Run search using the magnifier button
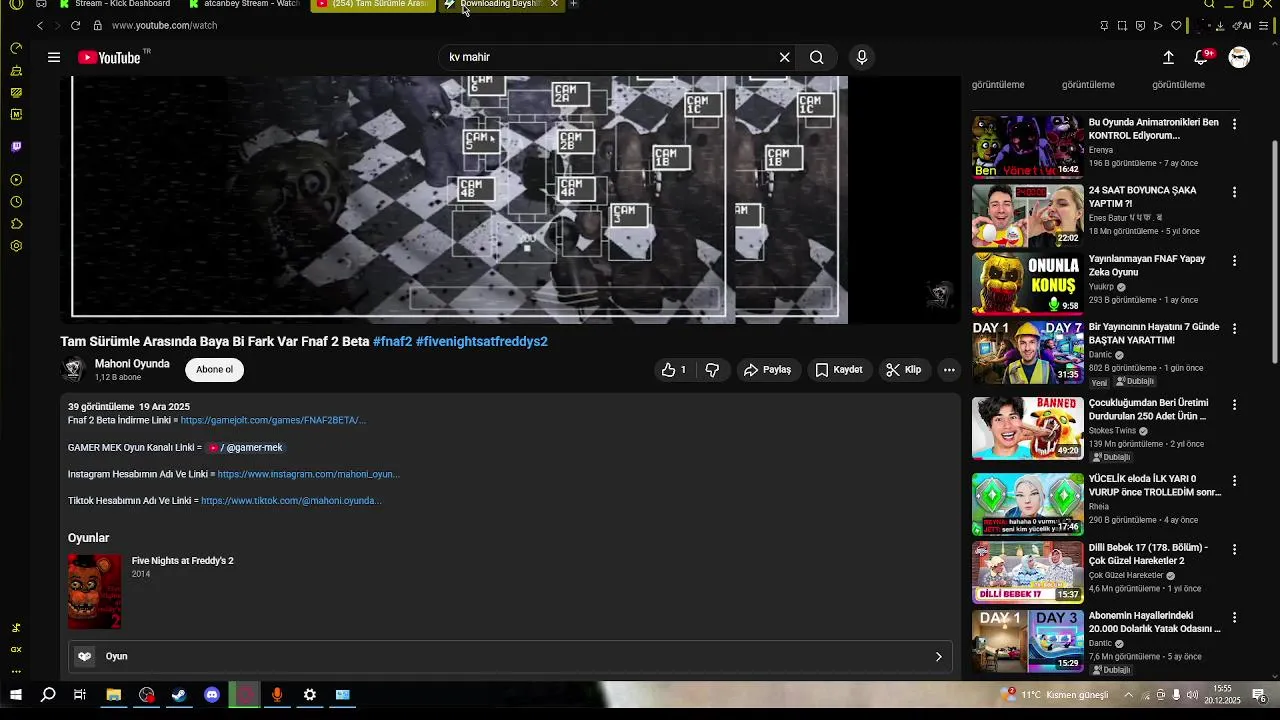This screenshot has width=1280, height=720. (x=817, y=57)
